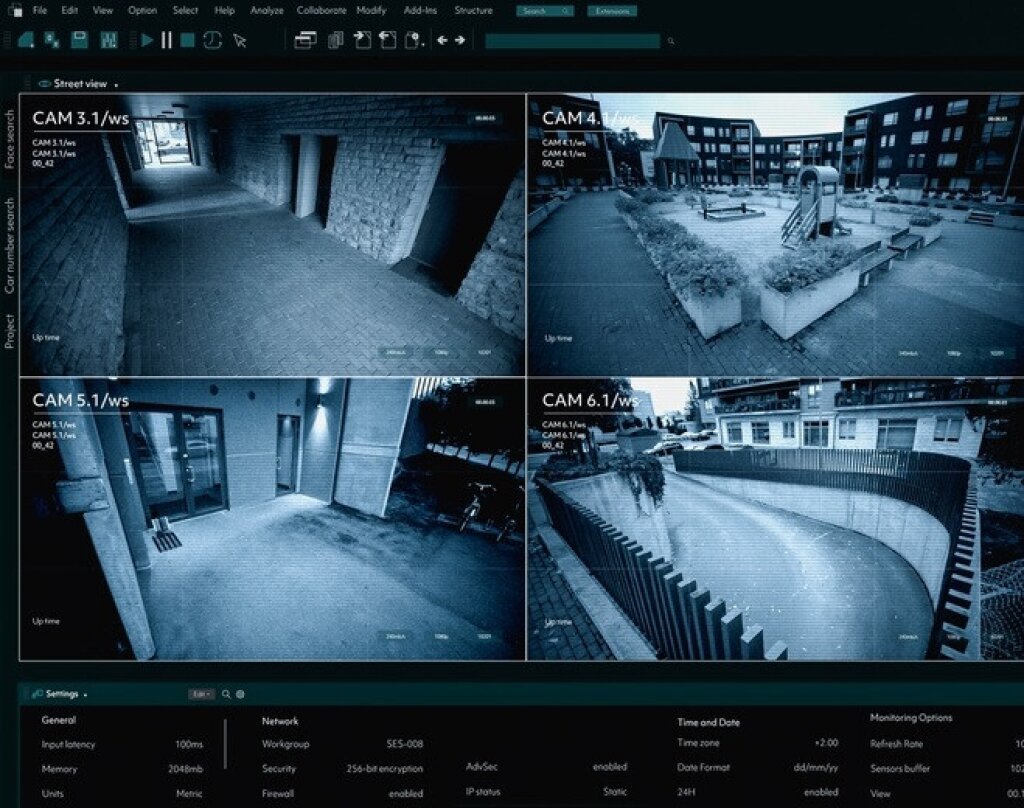Toggle the Street view eye icon
Screen dimensions: 1024x808
pyautogui.click(x=44, y=84)
